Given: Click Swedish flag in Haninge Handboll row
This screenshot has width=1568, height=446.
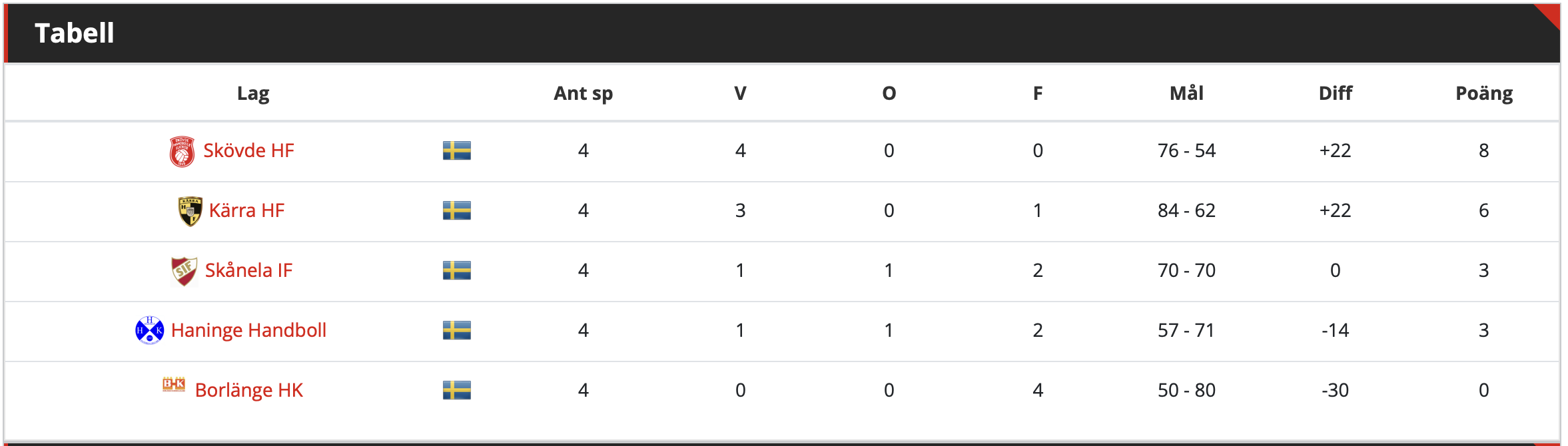Looking at the screenshot, I should (x=457, y=330).
